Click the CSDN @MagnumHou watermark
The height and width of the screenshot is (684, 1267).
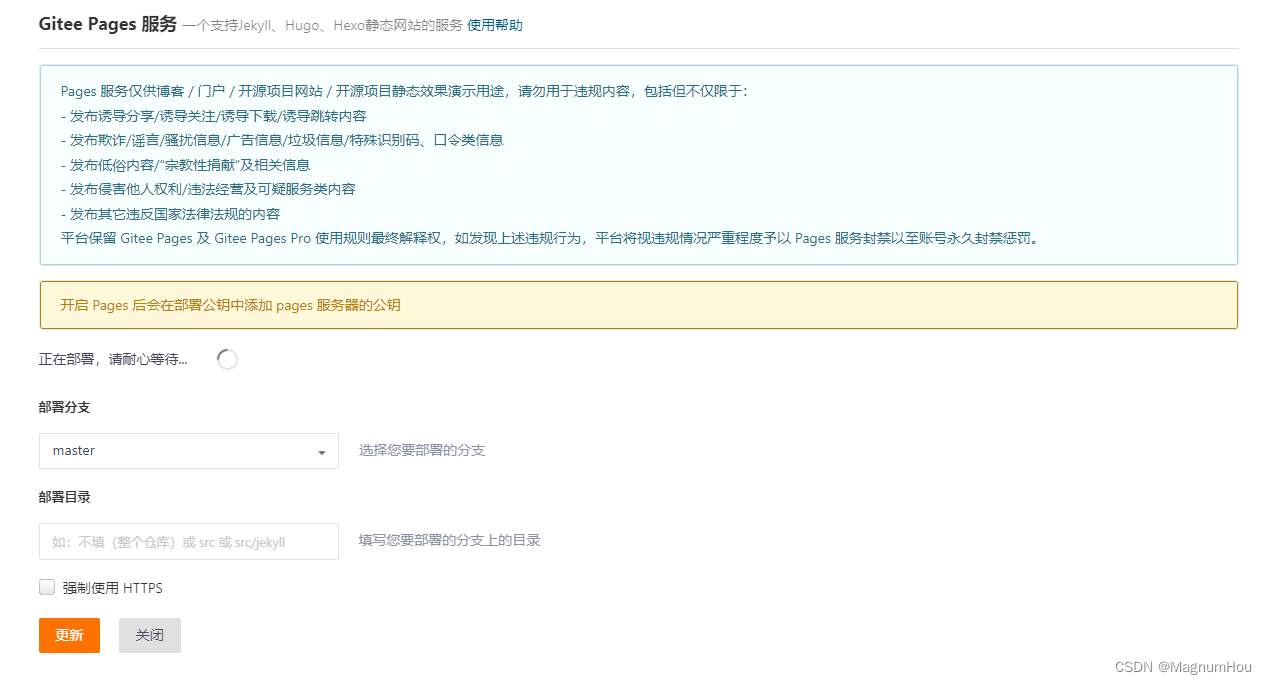[x=1182, y=666]
